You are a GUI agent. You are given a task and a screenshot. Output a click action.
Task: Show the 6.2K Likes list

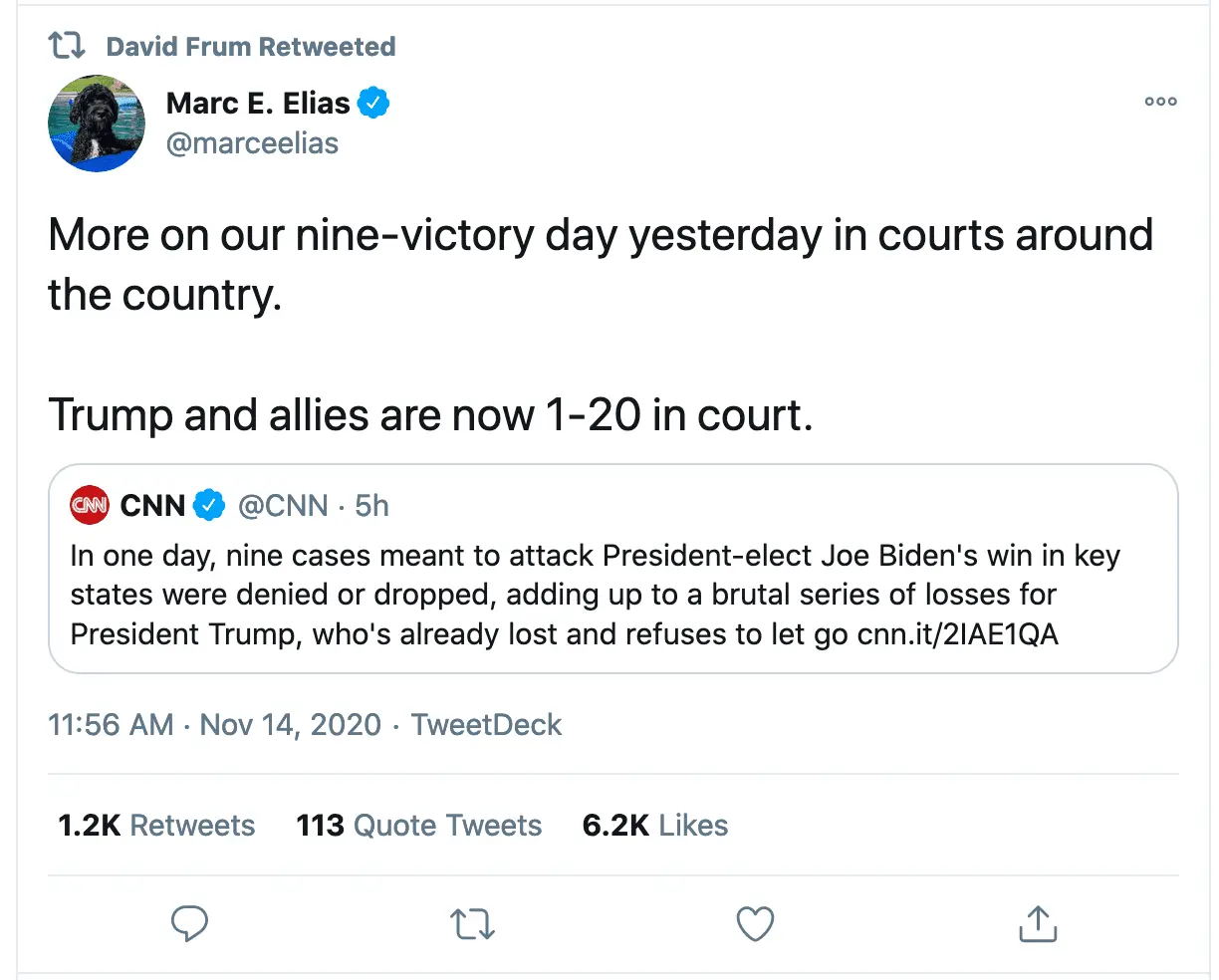655,826
